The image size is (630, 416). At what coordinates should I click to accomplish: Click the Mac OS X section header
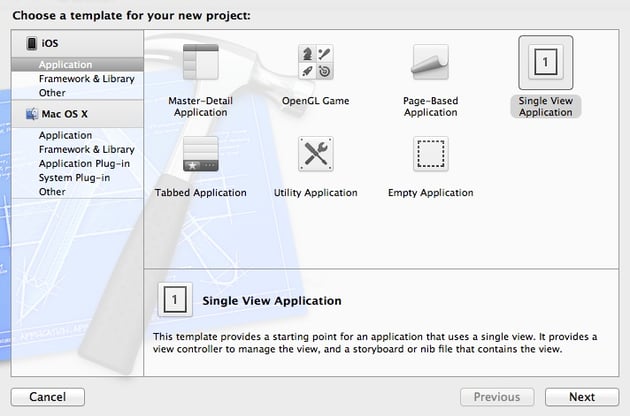pyautogui.click(x=77, y=114)
